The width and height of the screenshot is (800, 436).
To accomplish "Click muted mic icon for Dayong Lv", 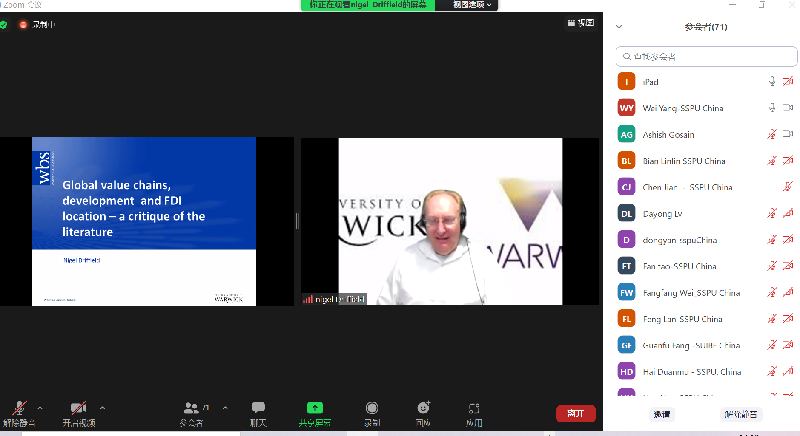I will [772, 213].
